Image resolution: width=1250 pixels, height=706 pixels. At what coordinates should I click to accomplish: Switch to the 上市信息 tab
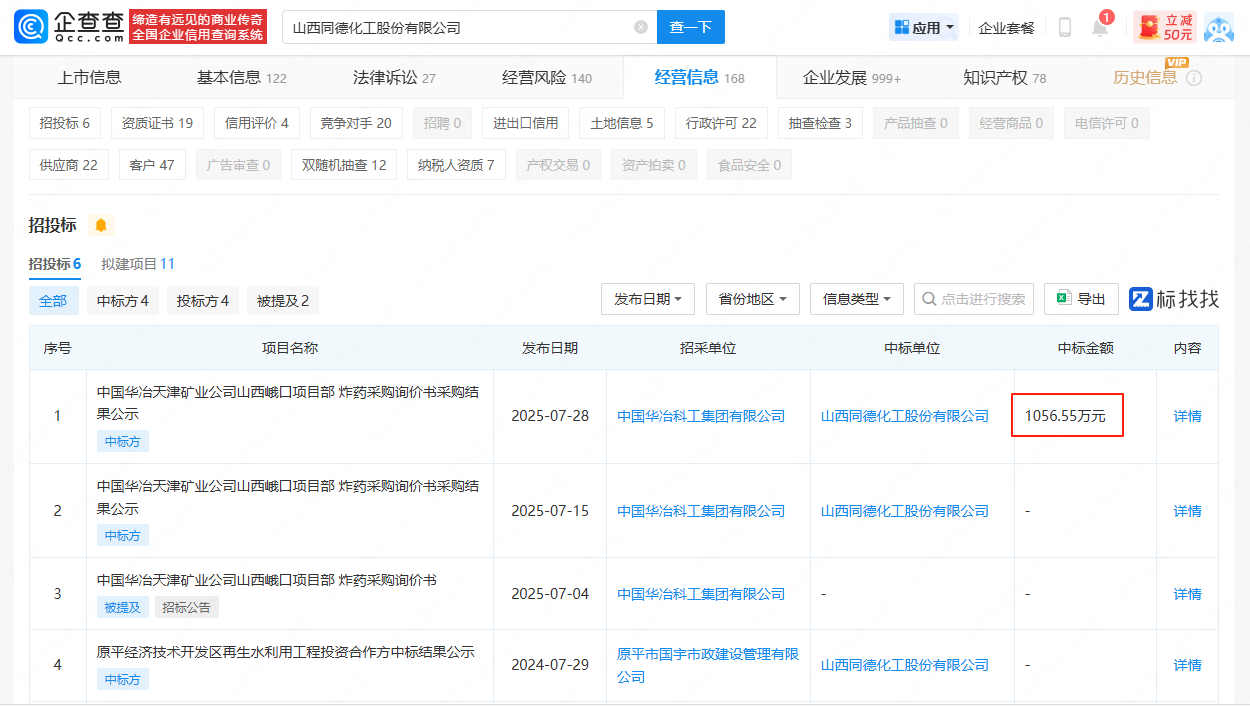(89, 77)
